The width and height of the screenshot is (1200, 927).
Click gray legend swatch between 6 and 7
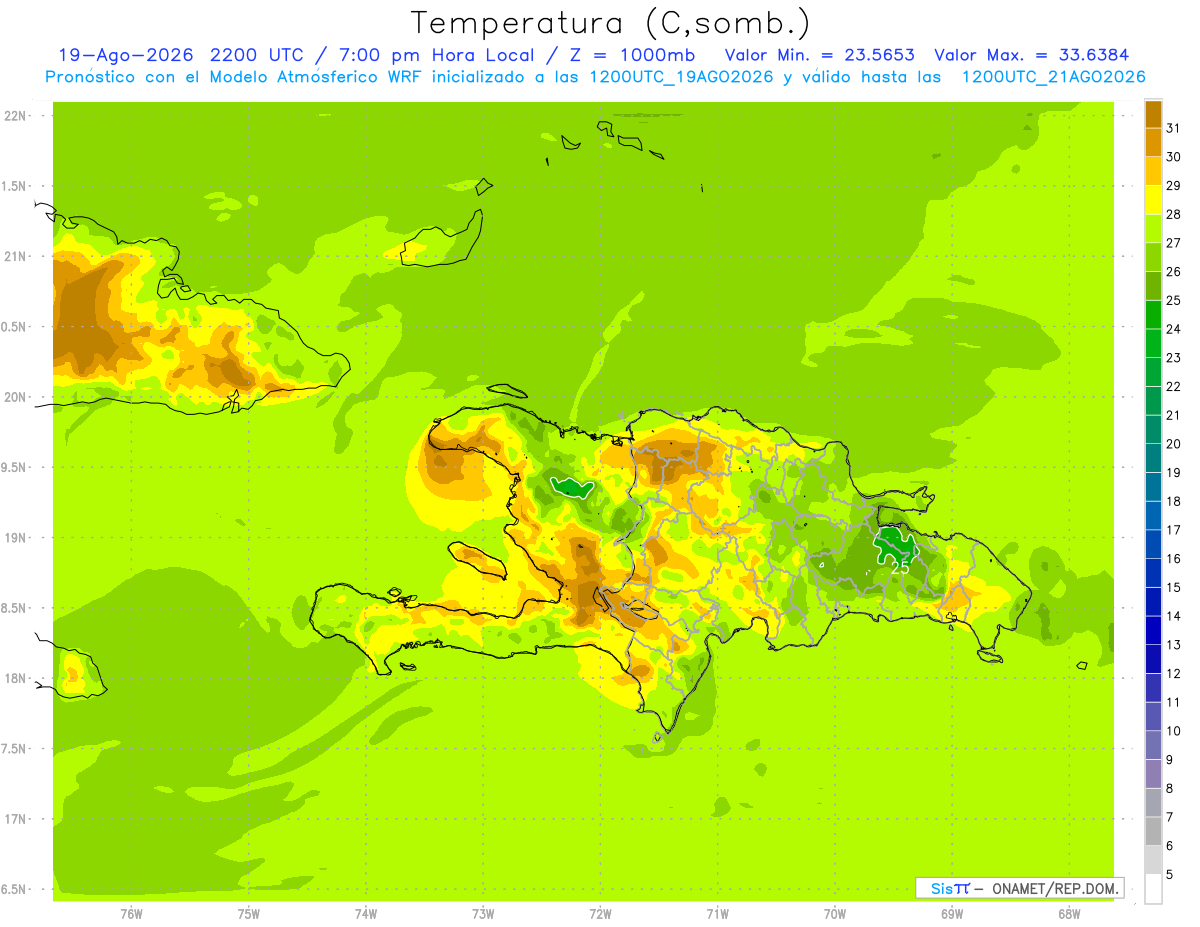(x=1153, y=832)
